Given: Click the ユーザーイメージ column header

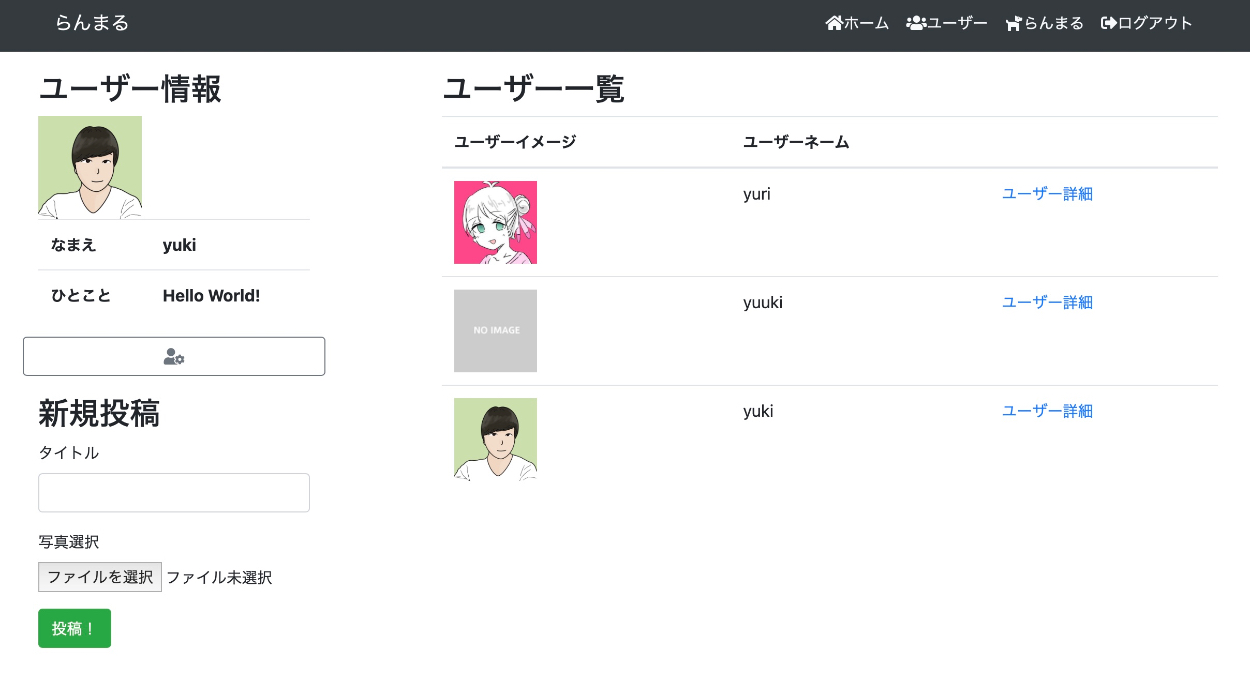Looking at the screenshot, I should click(515, 142).
